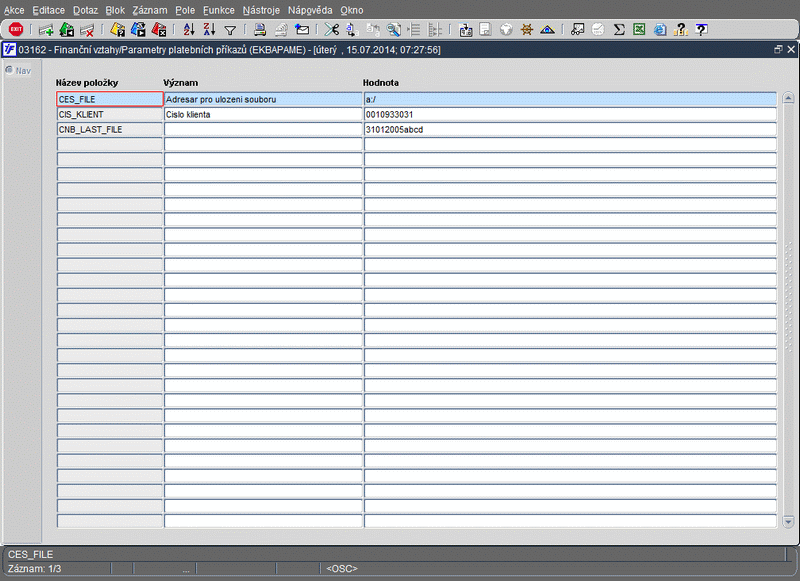Click the <OSC> status bar indicator
Image resolution: width=800 pixels, height=581 pixels.
(x=342, y=568)
